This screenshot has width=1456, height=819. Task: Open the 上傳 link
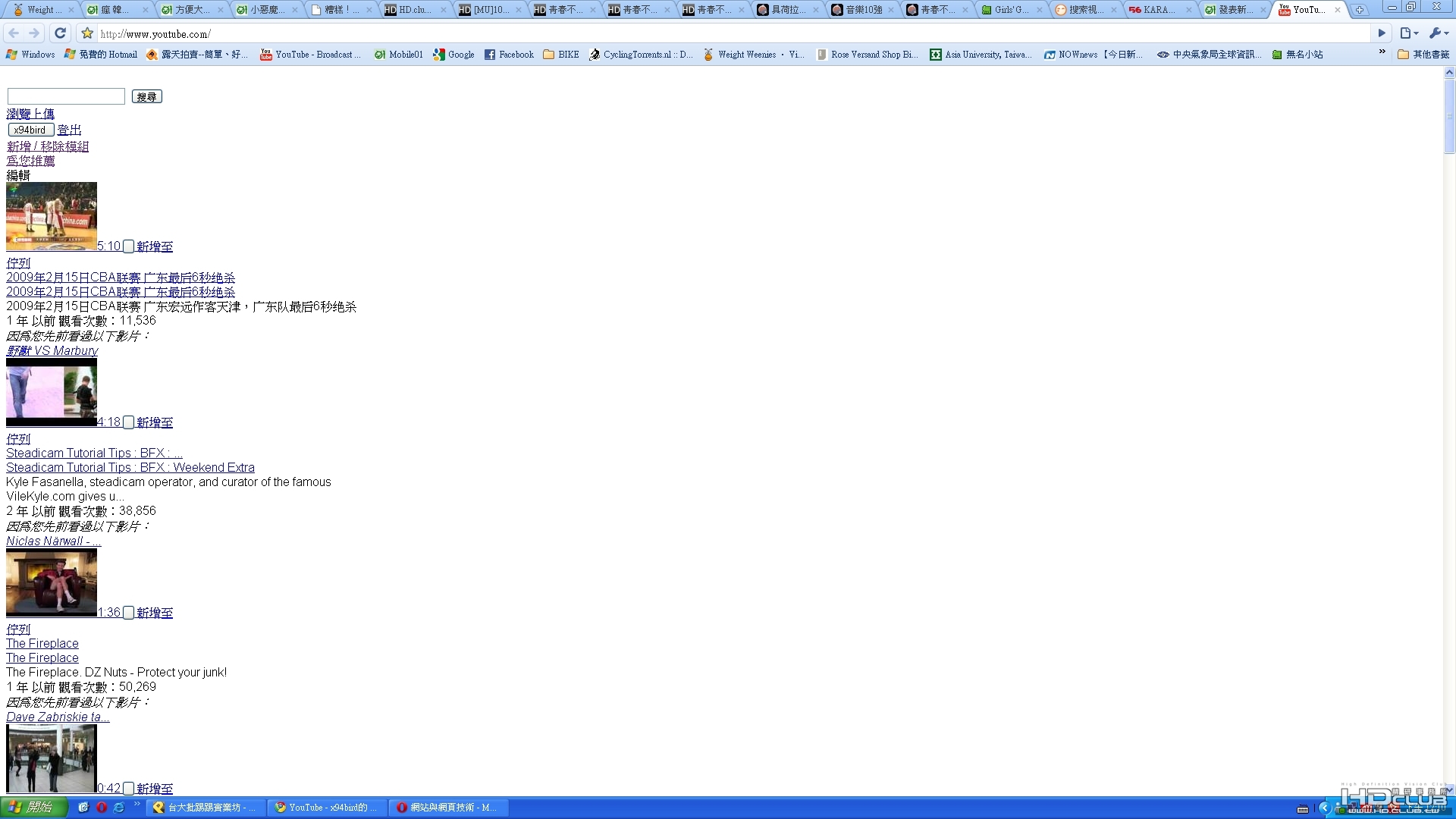click(42, 114)
